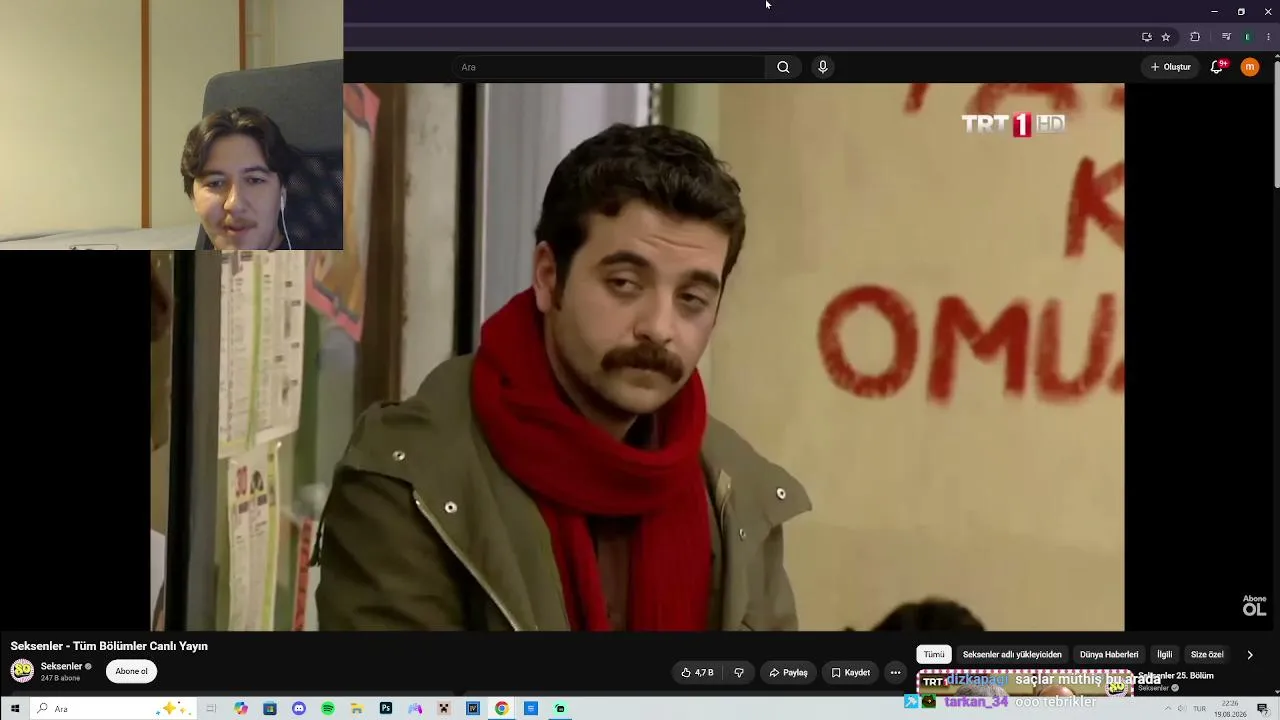
Task: Select the Dünya Haberleri chip
Action: 1109,655
